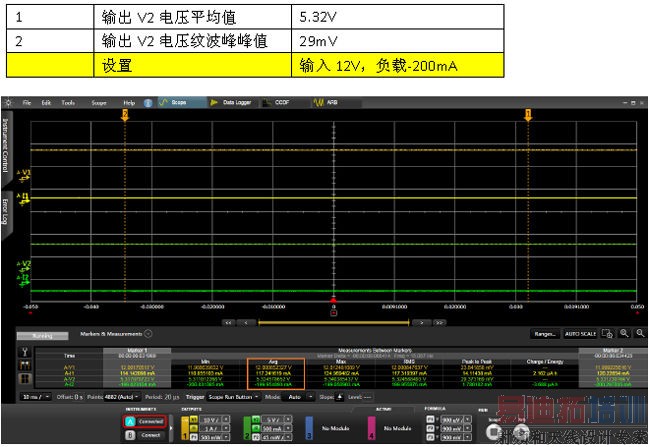Screen dimensions: 650x447
Task: Click the A-I1 trace ground marker
Action: tap(24, 199)
